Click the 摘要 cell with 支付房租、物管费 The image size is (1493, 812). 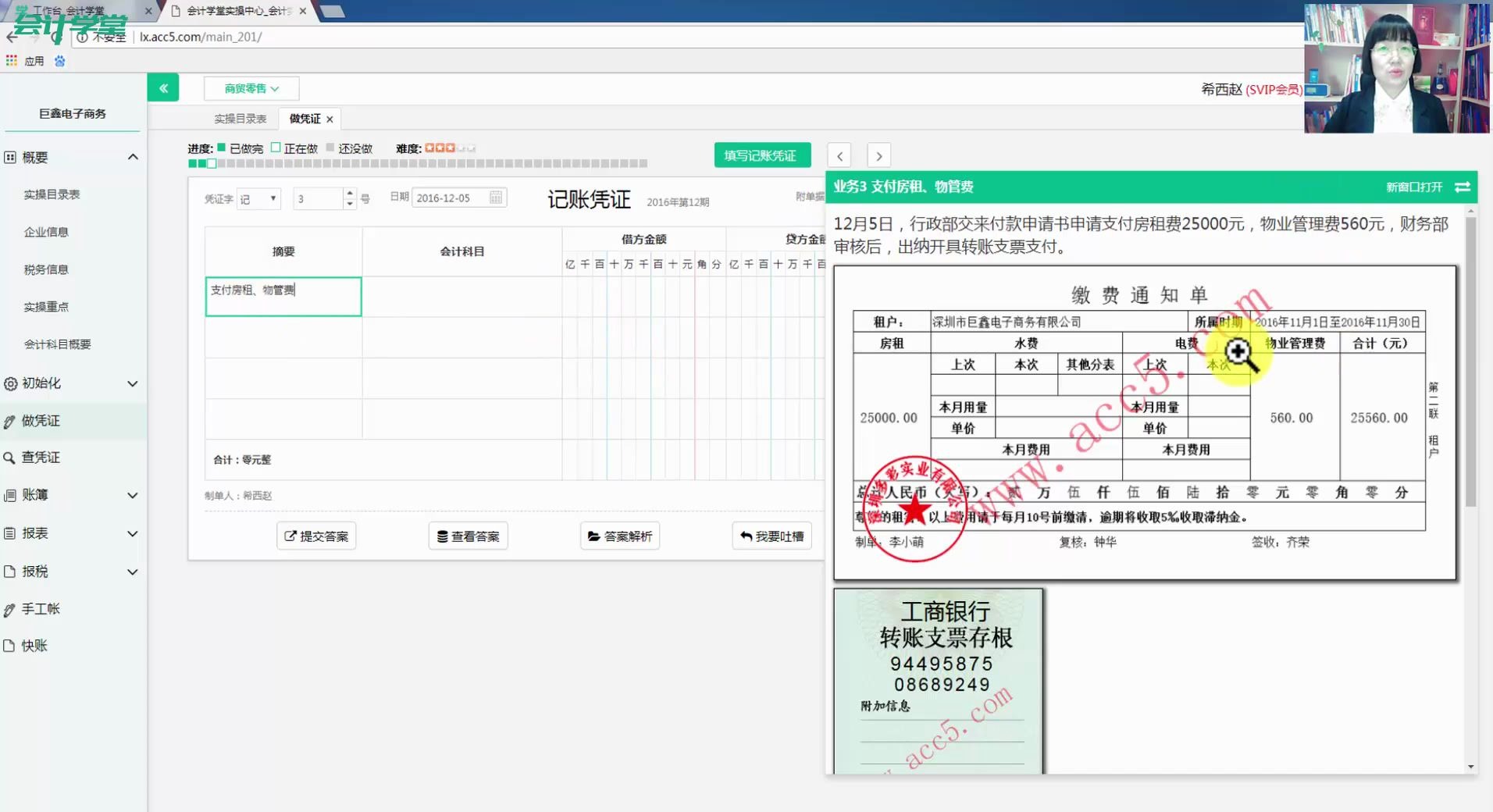point(283,297)
